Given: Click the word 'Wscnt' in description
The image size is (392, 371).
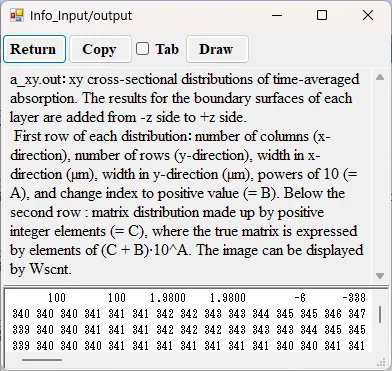Looking at the screenshot, I should (x=50, y=269).
